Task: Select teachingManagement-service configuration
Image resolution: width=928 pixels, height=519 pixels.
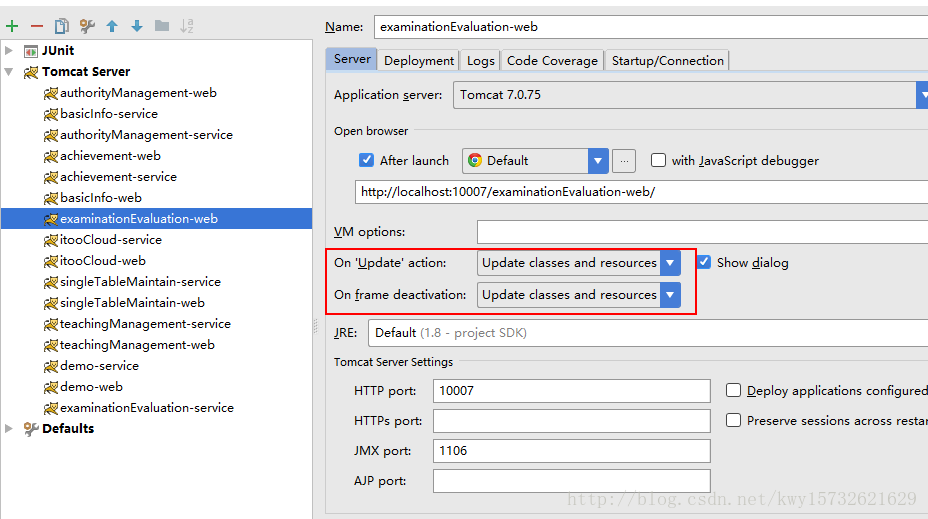Action: pyautogui.click(x=145, y=324)
